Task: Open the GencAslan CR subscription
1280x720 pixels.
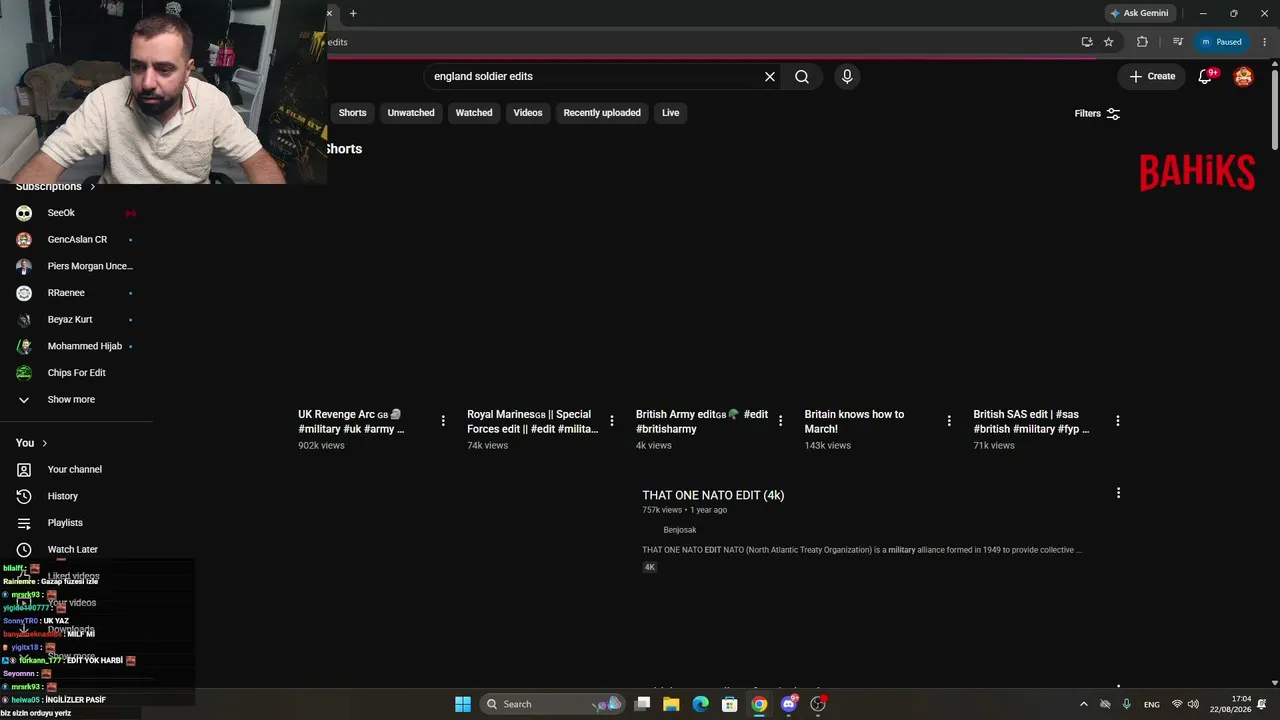Action: [76, 240]
